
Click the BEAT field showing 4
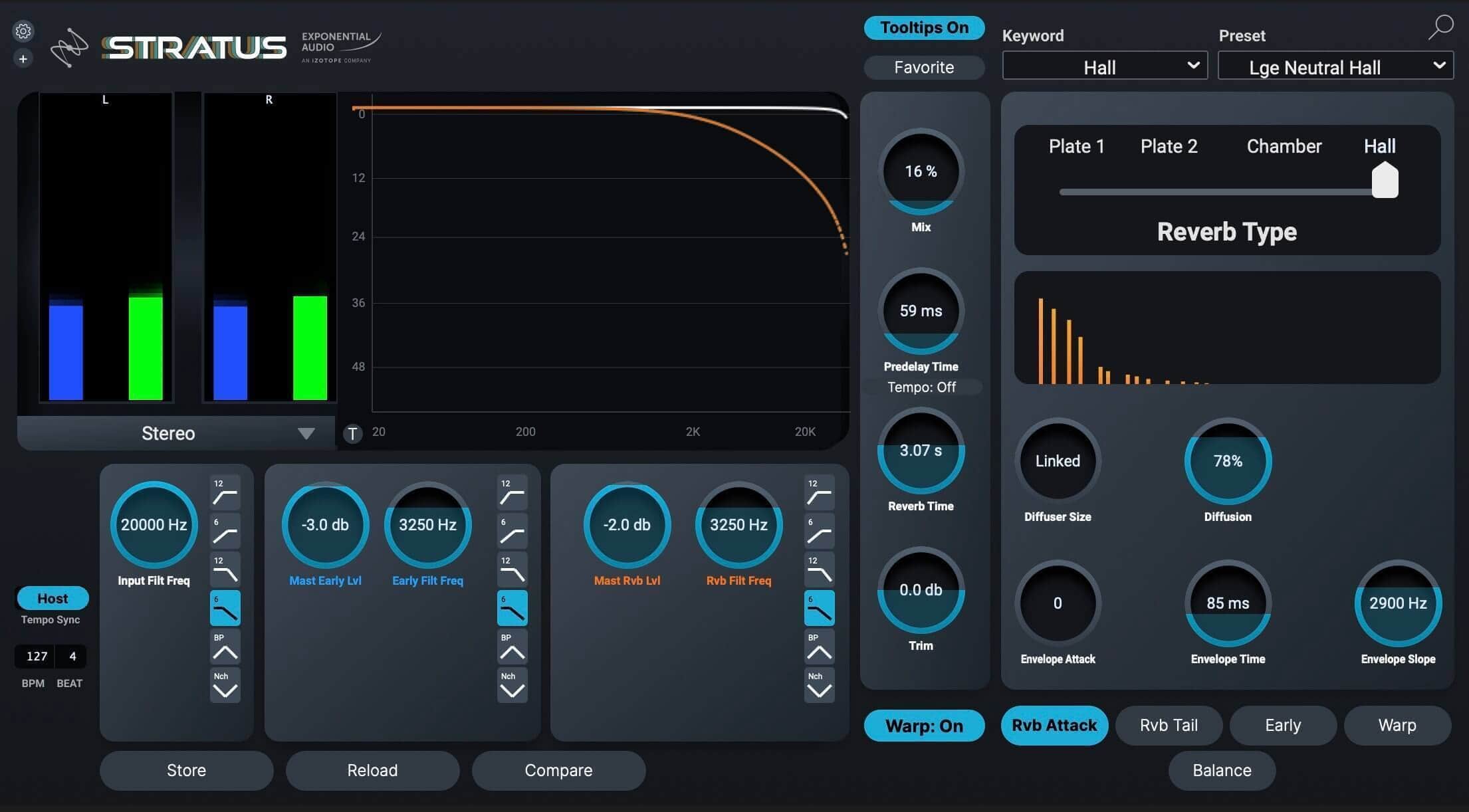pyautogui.click(x=72, y=657)
